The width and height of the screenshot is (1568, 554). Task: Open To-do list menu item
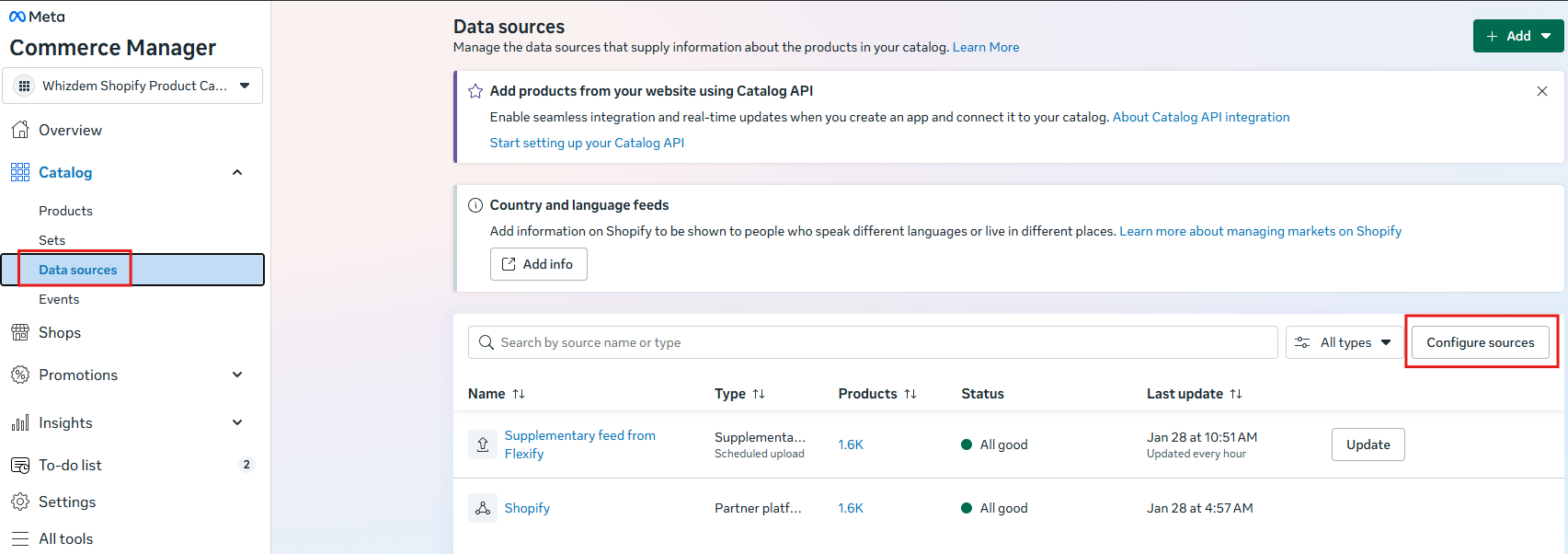click(x=70, y=465)
